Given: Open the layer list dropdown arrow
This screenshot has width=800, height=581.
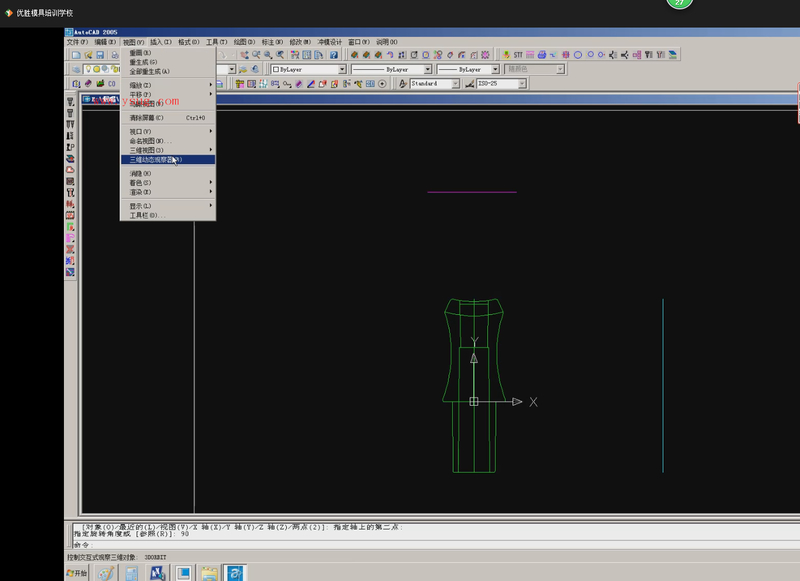Looking at the screenshot, I should [232, 69].
